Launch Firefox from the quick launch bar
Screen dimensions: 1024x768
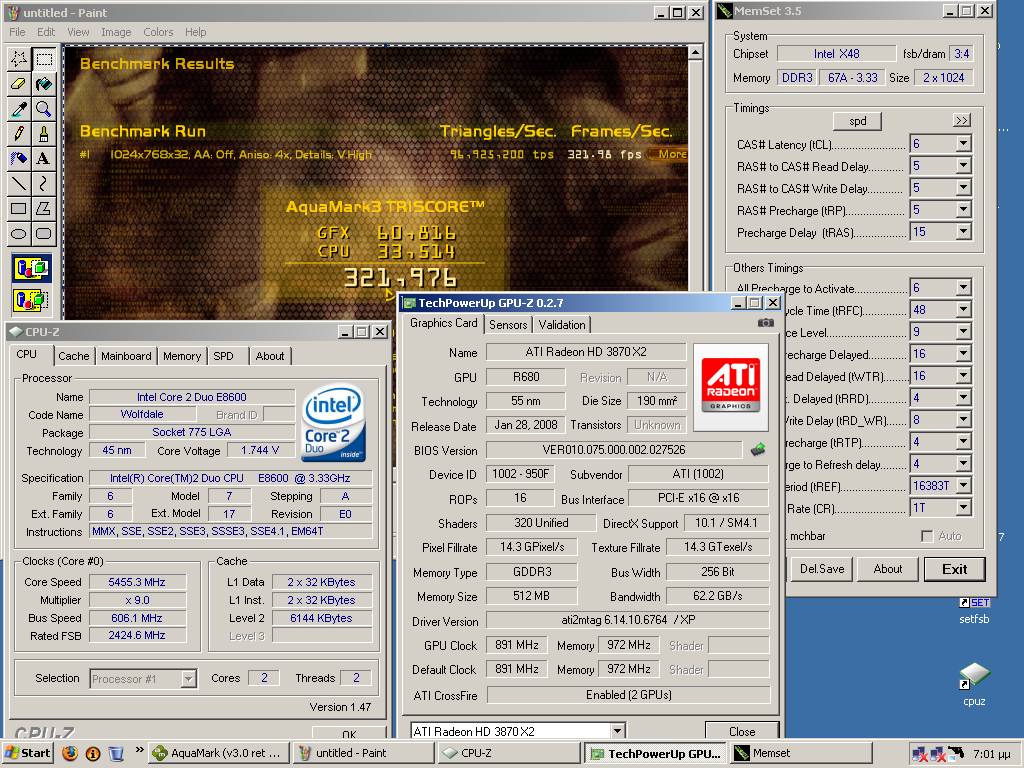(70, 753)
